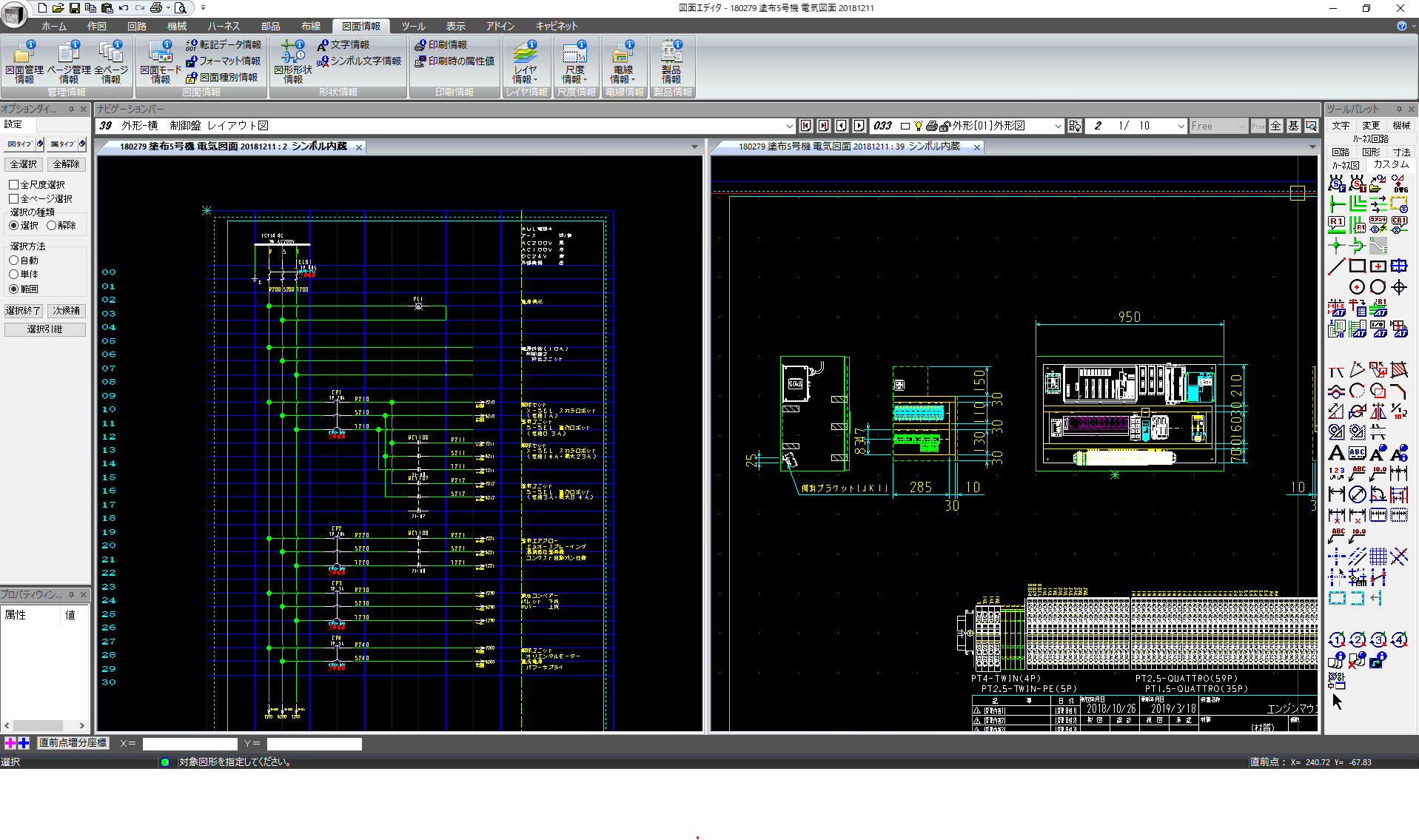
Task: Click the arrow pointer tool in palette
Action: [1337, 701]
